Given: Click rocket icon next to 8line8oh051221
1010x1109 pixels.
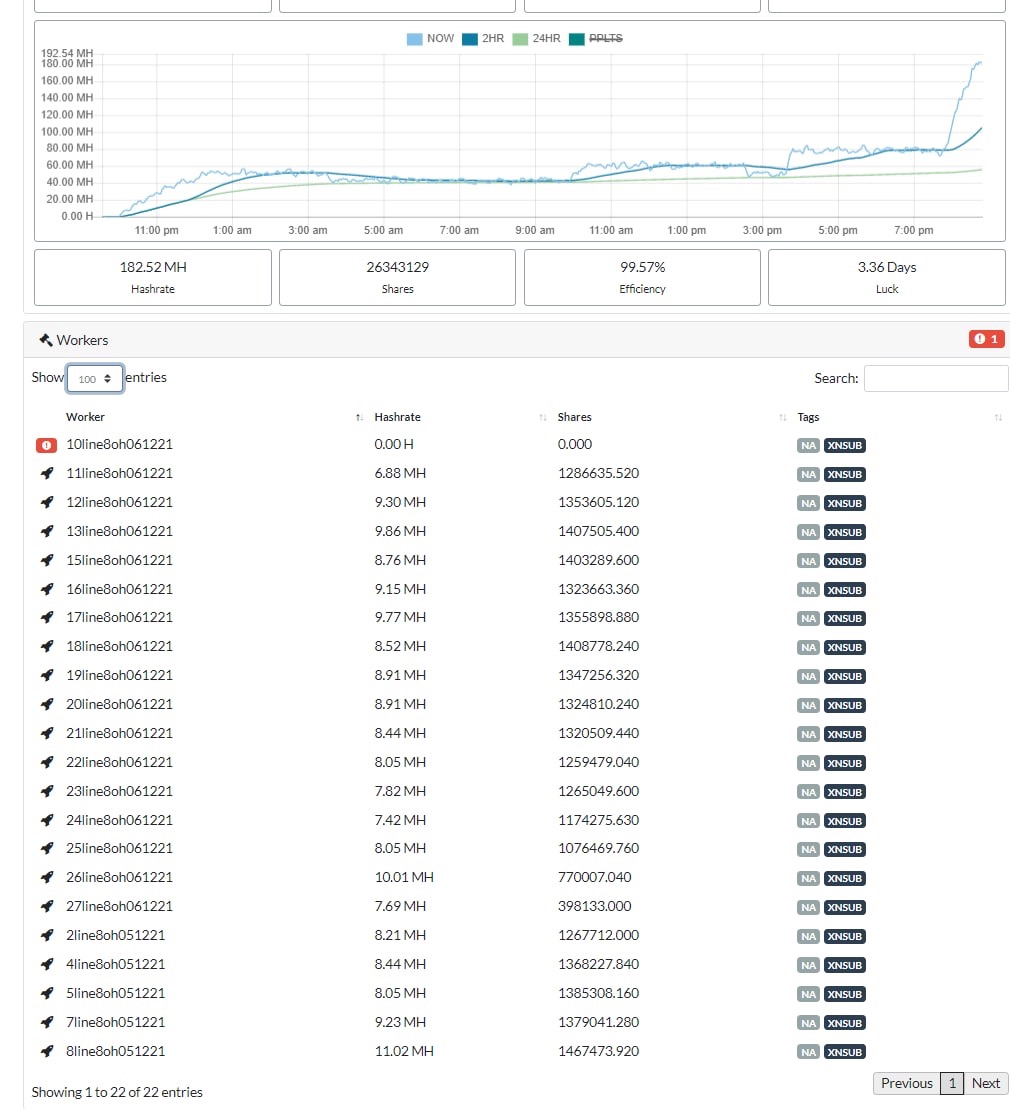Looking at the screenshot, I should 47,1052.
